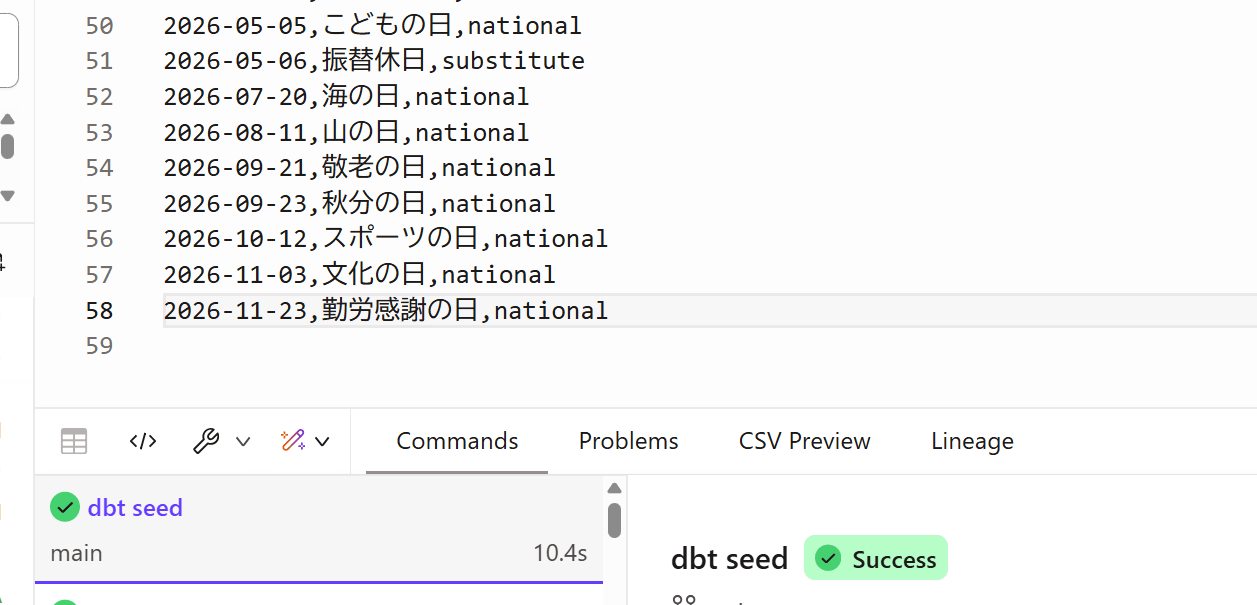Click the command list scrollbar thumb
Image resolution: width=1257 pixels, height=605 pixels.
615,520
